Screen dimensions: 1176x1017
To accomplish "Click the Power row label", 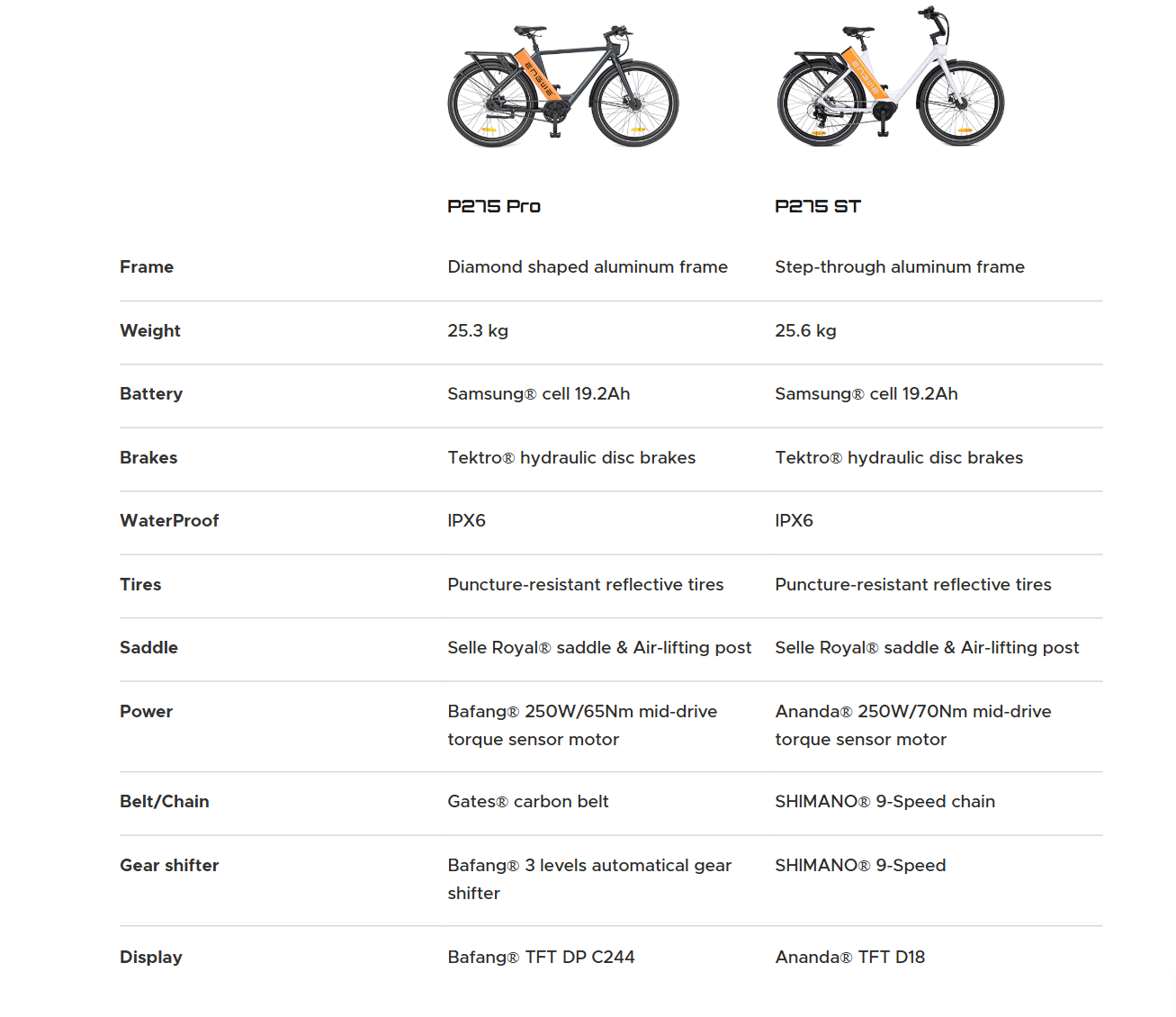I will (146, 712).
